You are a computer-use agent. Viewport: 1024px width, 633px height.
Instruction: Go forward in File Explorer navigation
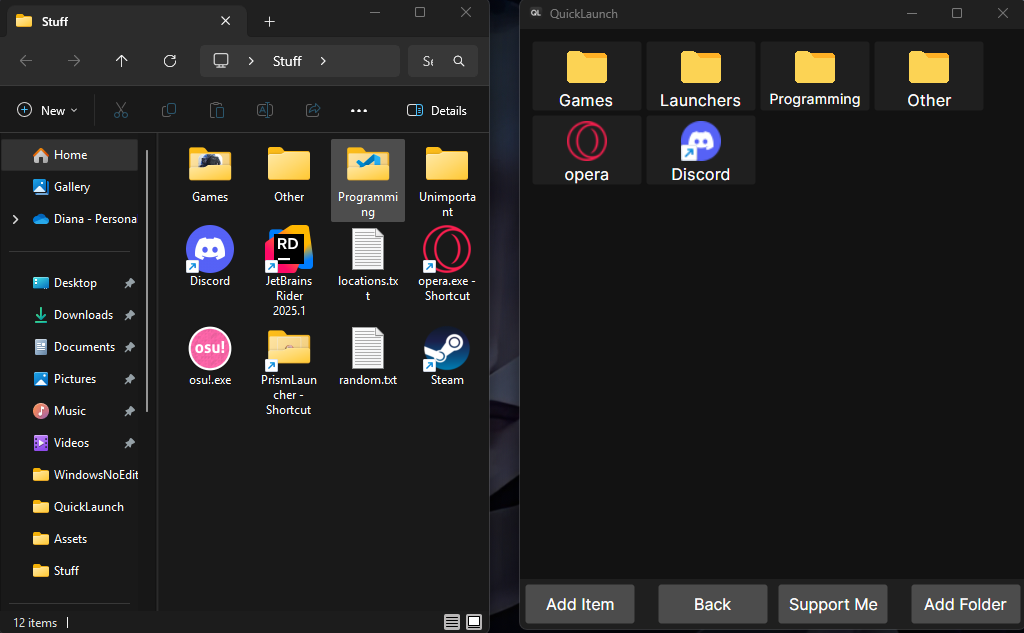(x=74, y=61)
